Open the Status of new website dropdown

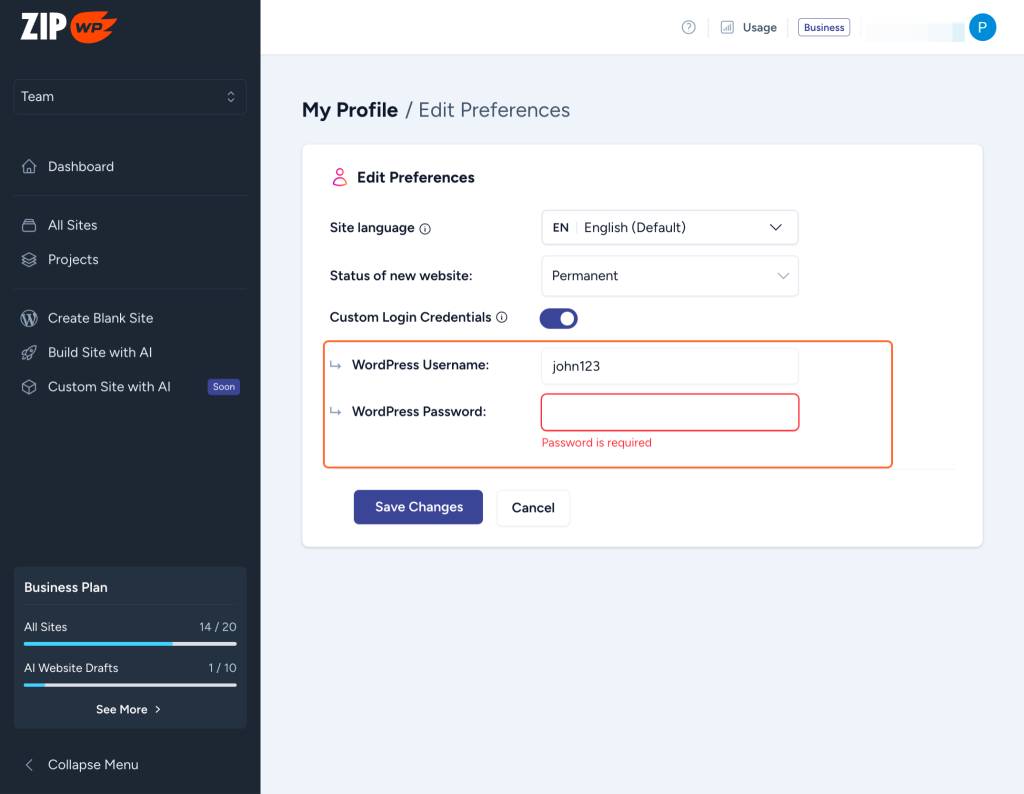pos(668,276)
